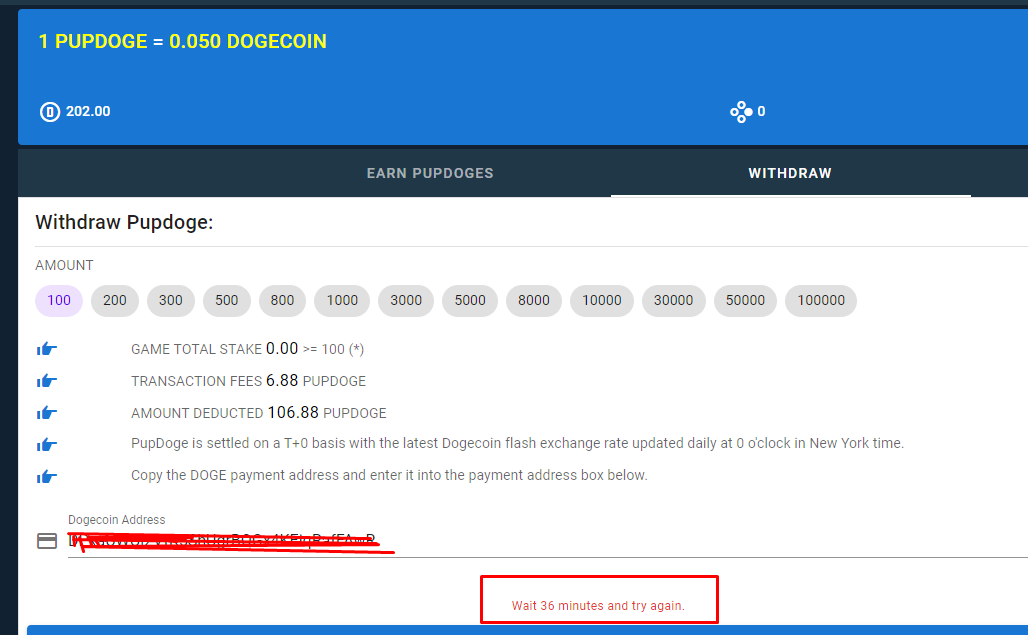The width and height of the screenshot is (1028, 635).
Task: Click the blue button below the wait message
Action: (528, 630)
